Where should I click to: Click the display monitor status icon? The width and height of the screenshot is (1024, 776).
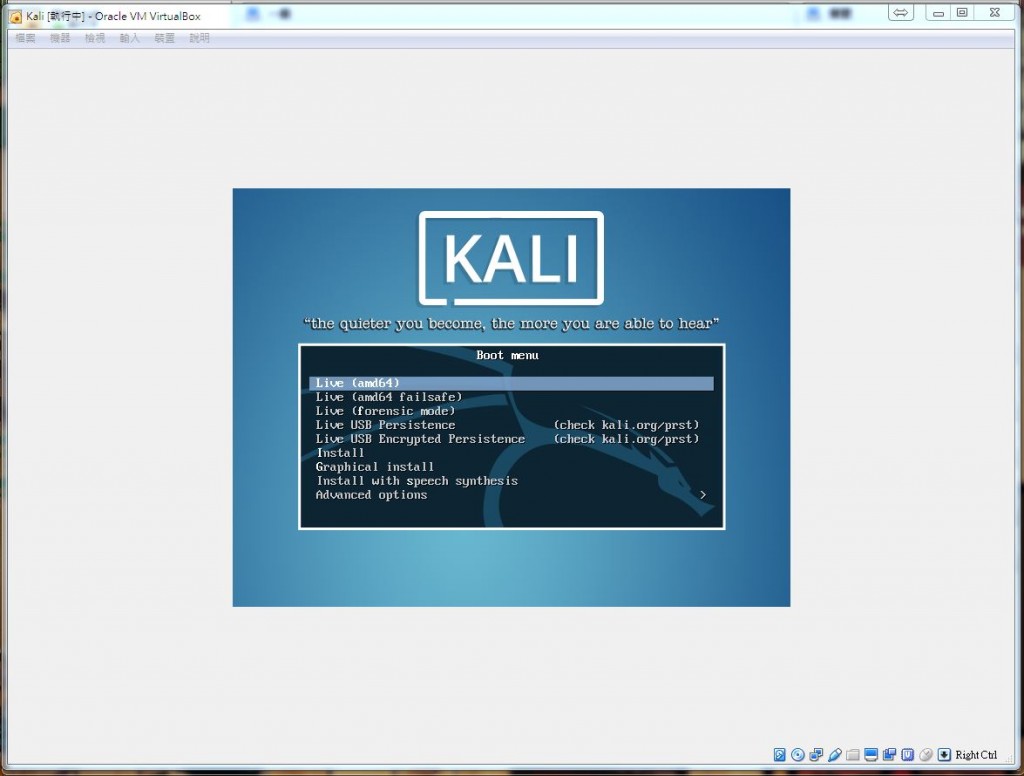tap(871, 755)
